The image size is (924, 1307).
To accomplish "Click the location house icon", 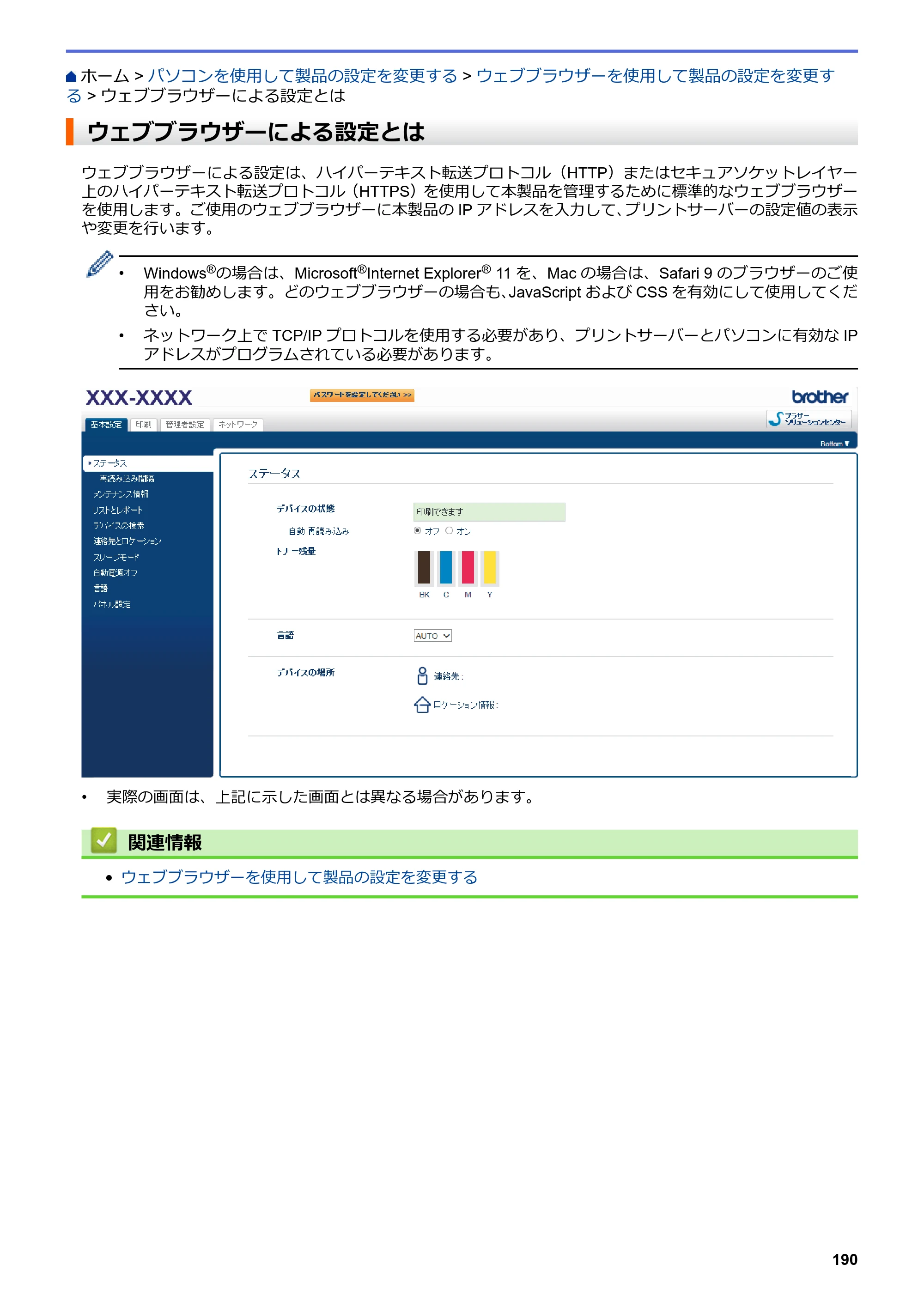I will 422,705.
